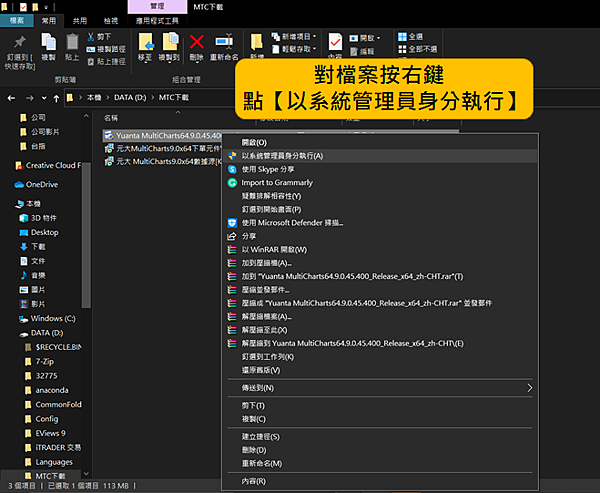This screenshot has height=493, width=600.
Task: Select Windows (C:) drive in tree
Action: click(x=47, y=318)
